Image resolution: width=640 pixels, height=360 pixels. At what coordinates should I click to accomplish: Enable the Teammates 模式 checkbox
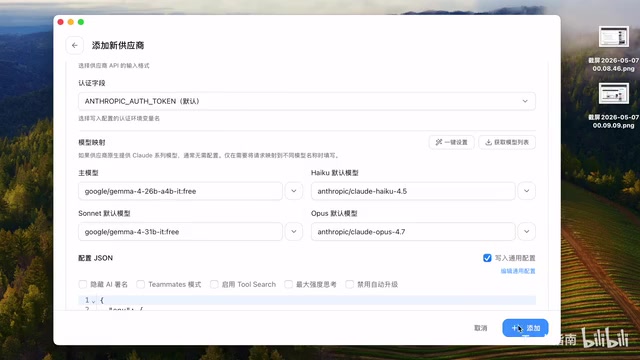tap(140, 284)
